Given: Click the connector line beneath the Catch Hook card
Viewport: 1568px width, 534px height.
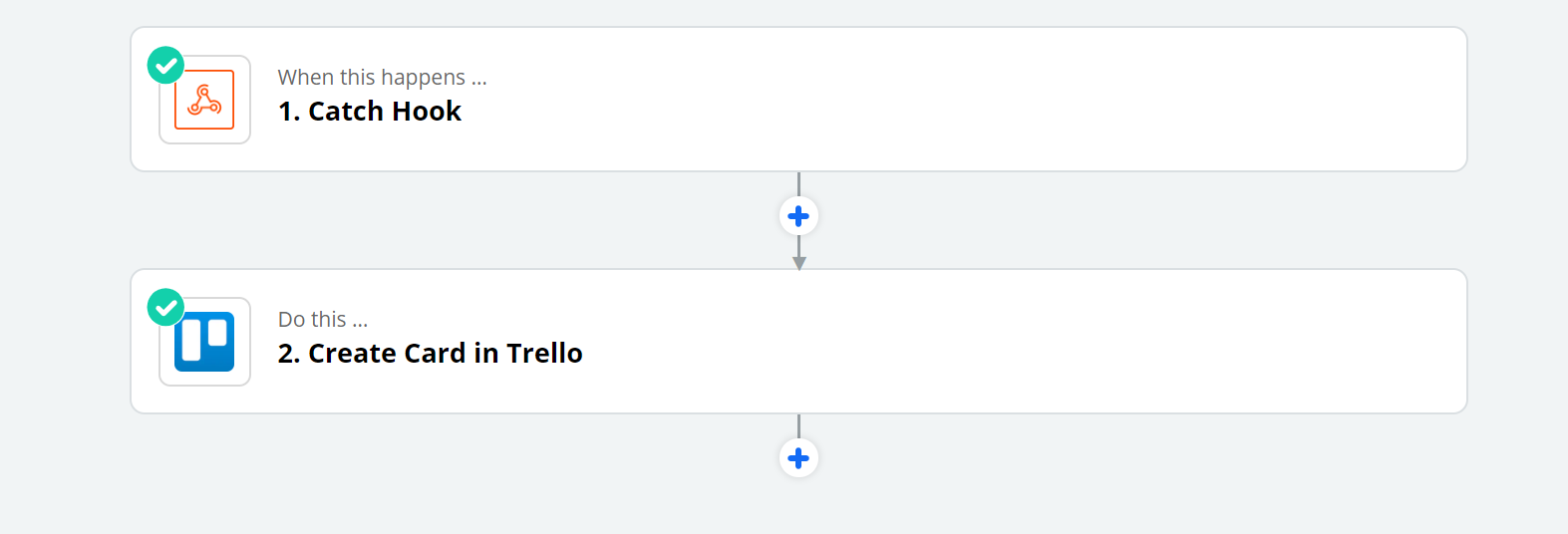Looking at the screenshot, I should pyautogui.click(x=798, y=184).
